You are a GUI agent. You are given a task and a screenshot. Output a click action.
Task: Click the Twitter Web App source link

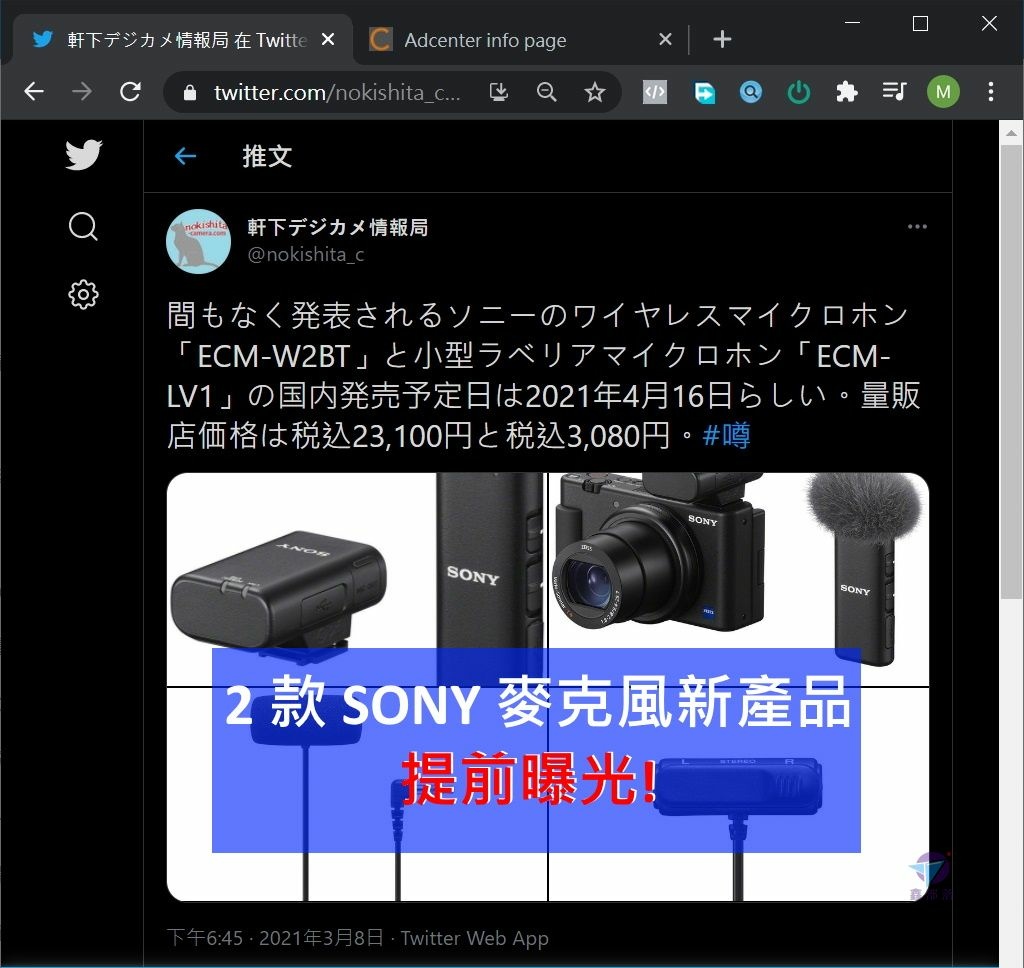point(474,938)
